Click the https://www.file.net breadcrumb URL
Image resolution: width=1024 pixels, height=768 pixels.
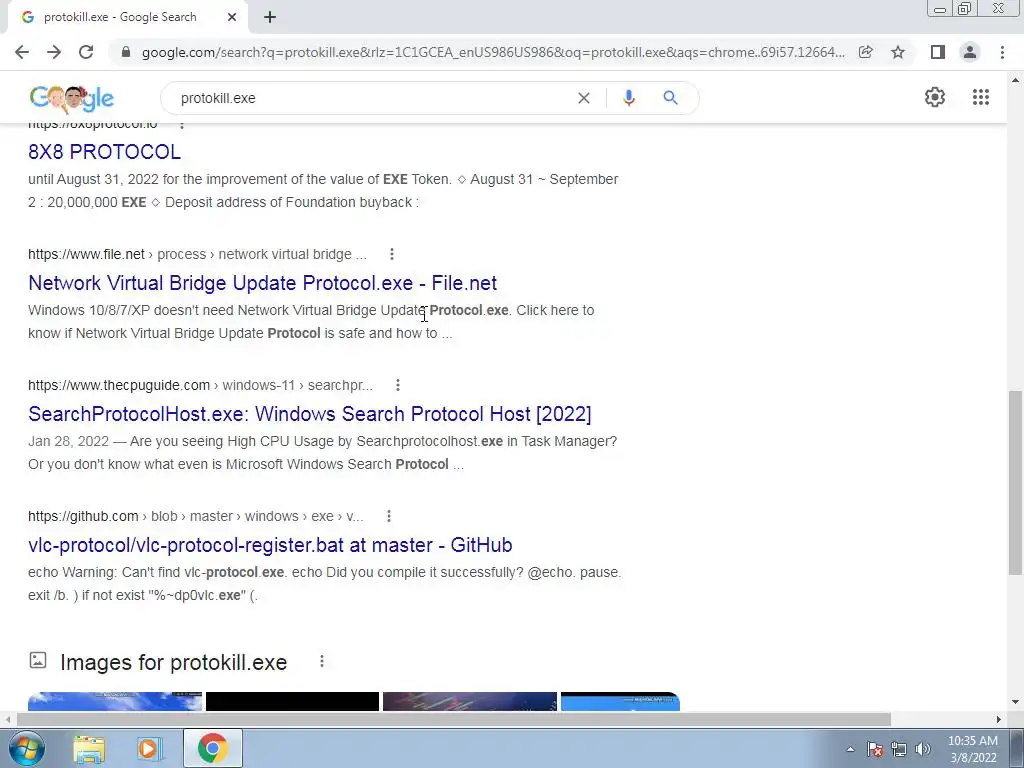[x=86, y=254]
